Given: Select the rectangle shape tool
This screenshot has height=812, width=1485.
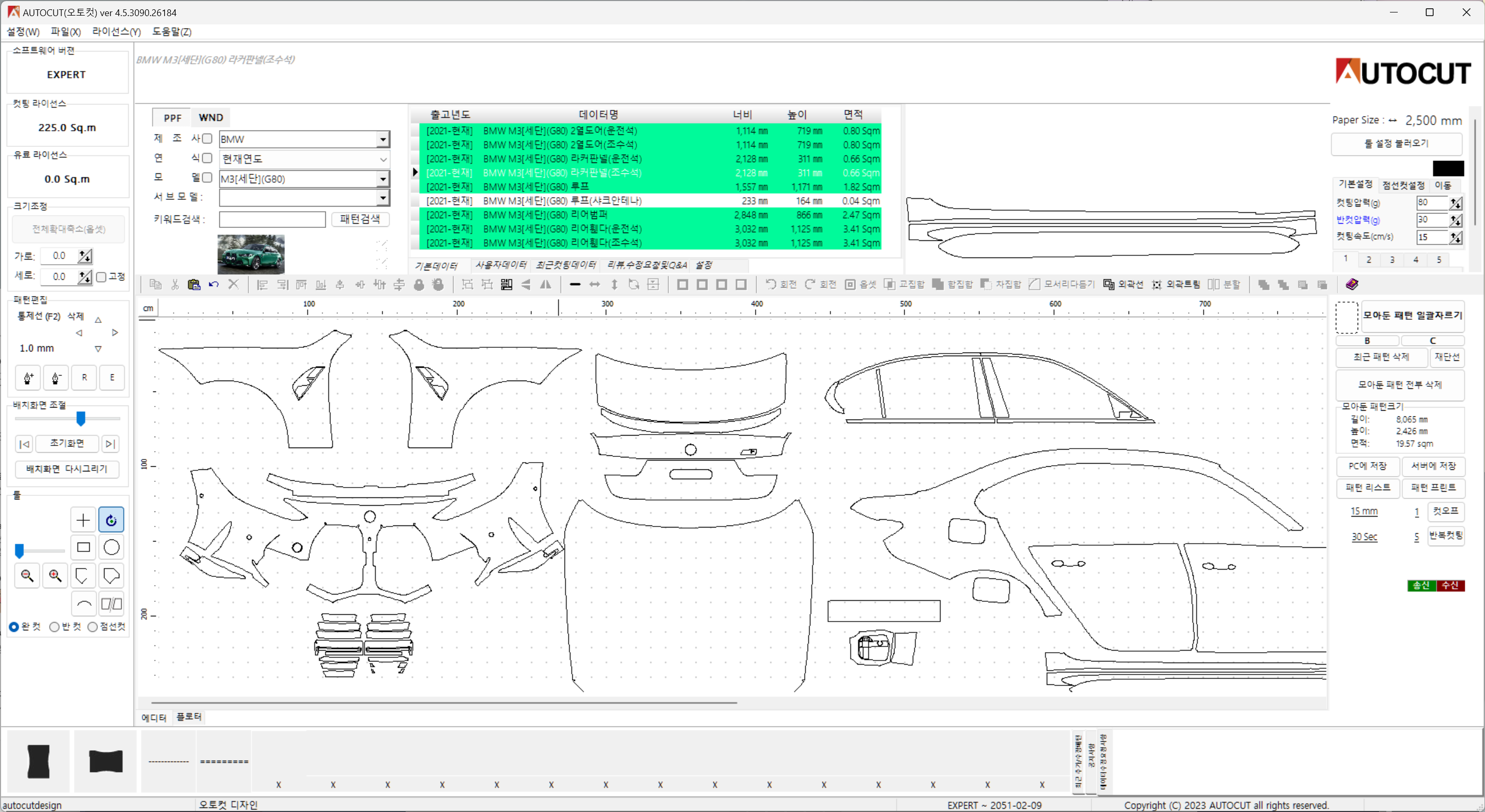Looking at the screenshot, I should coord(83,548).
